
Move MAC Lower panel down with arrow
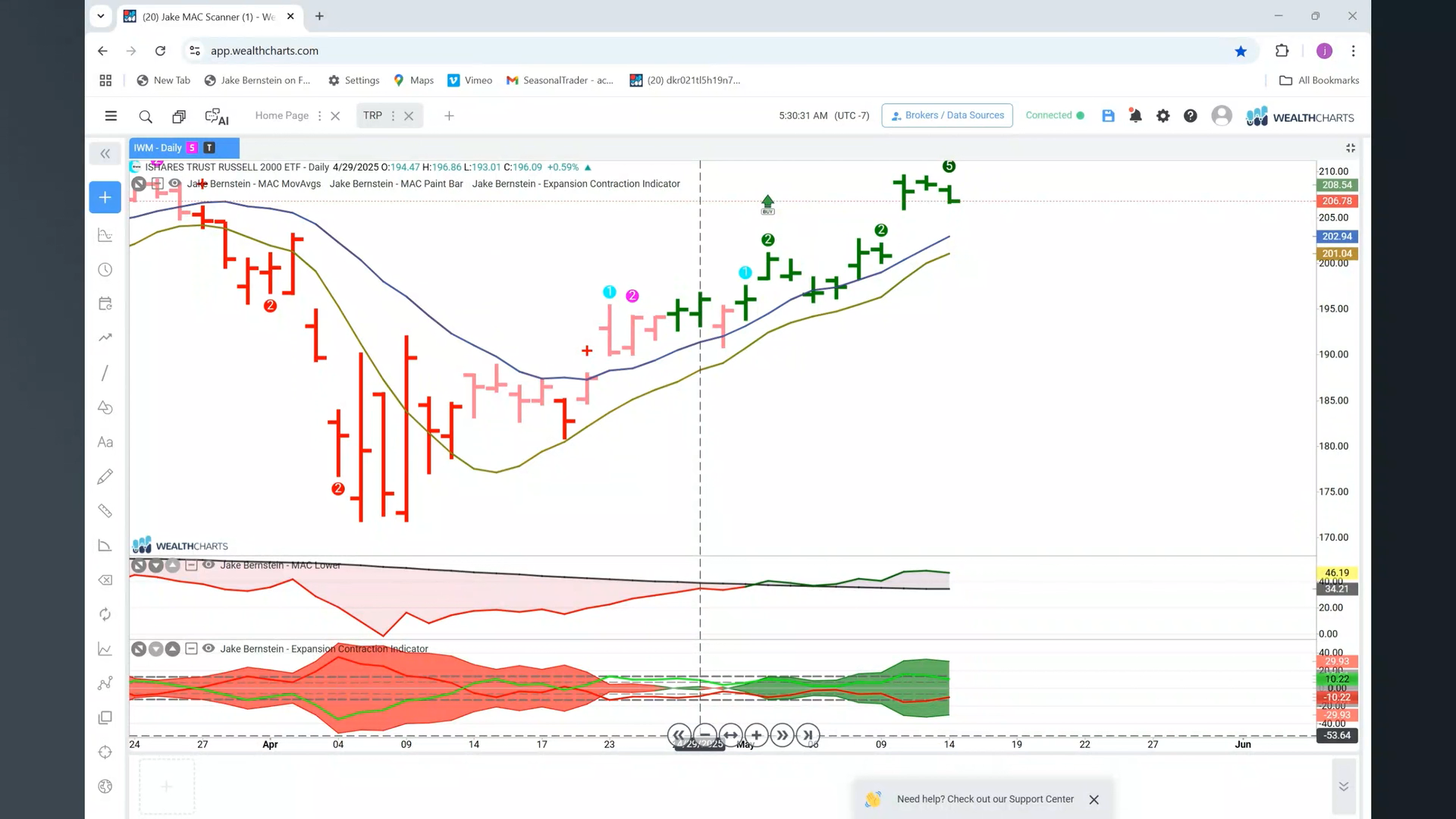click(x=156, y=565)
